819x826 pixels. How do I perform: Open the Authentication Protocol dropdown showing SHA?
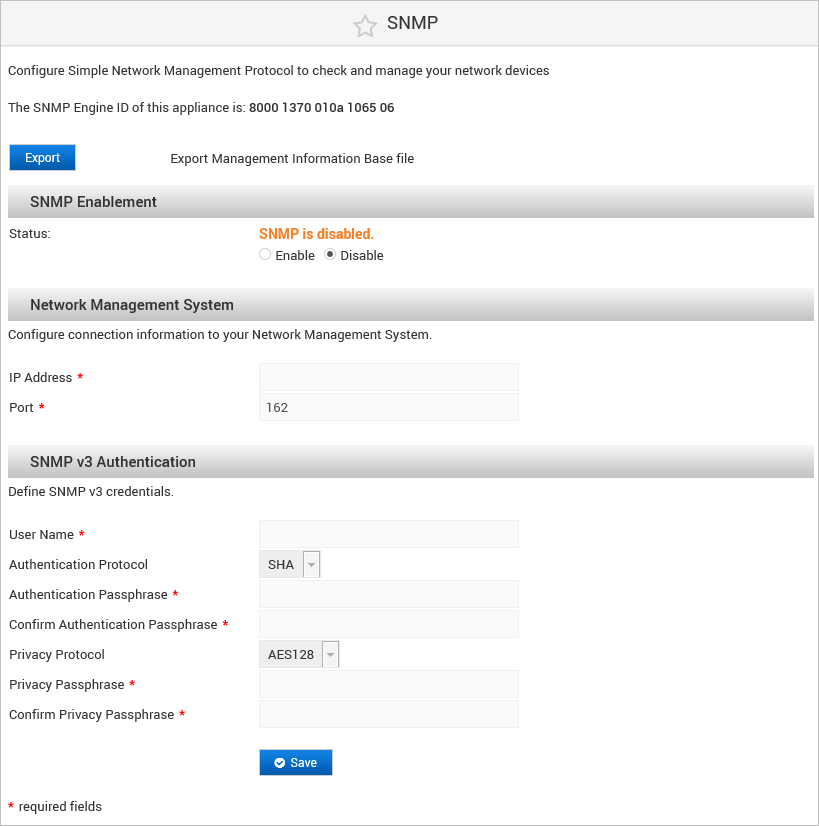[310, 564]
